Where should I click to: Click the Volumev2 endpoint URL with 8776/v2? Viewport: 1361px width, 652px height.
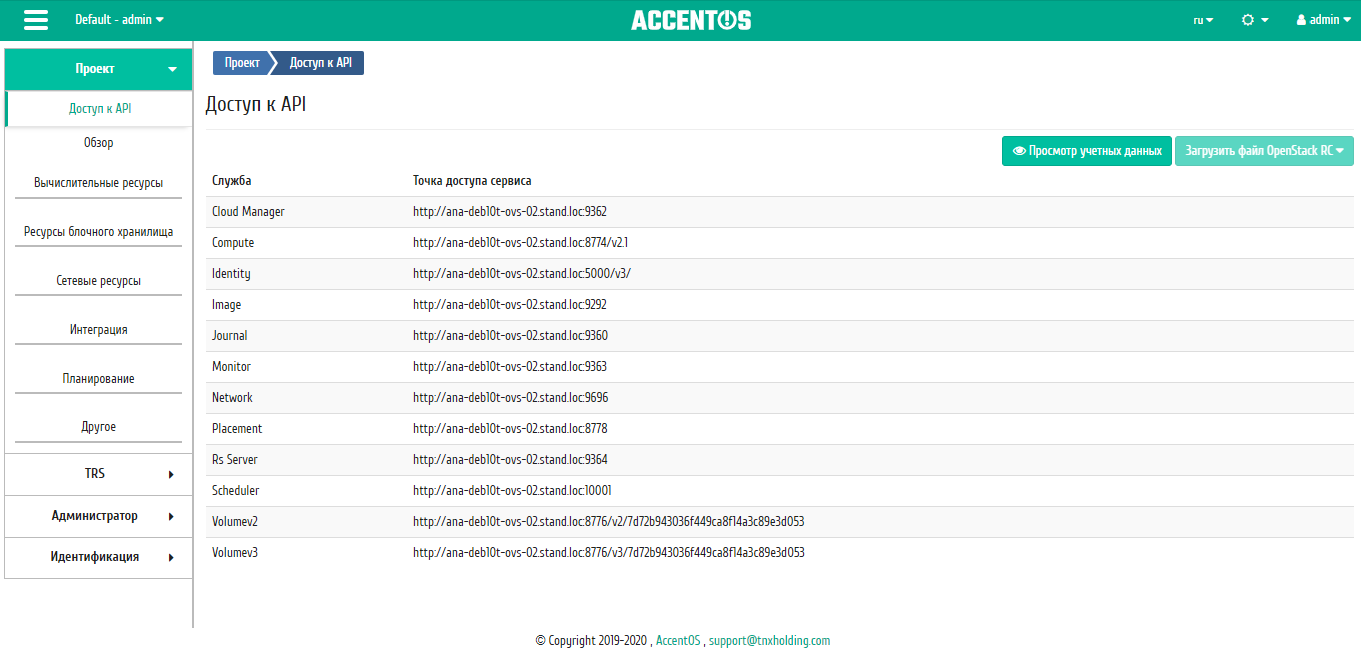coord(609,522)
